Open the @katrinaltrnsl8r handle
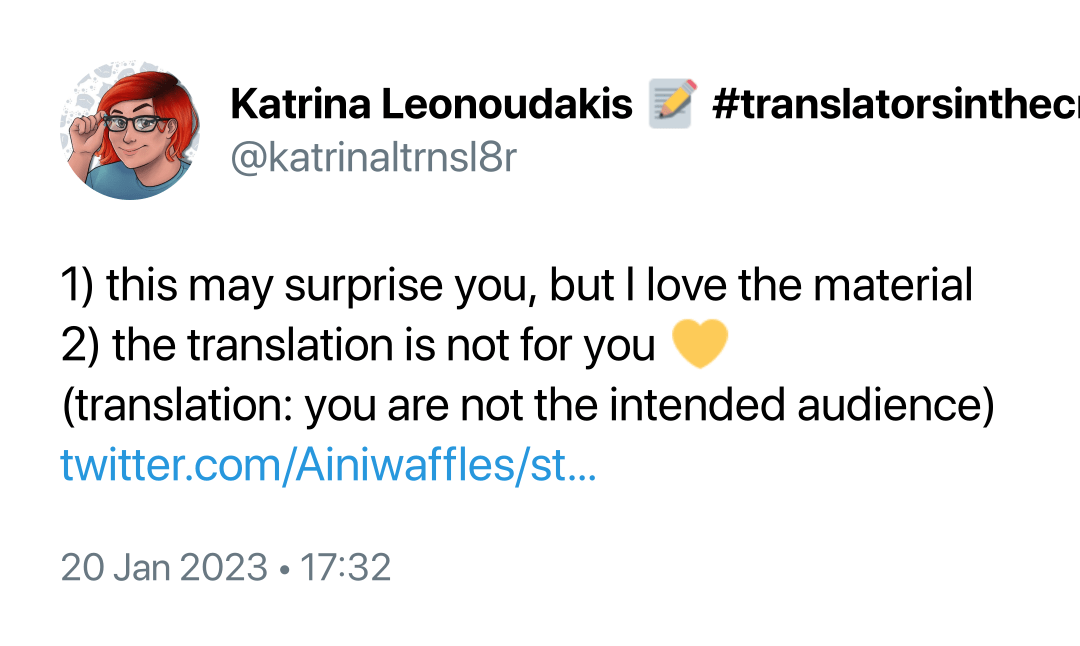 373,158
